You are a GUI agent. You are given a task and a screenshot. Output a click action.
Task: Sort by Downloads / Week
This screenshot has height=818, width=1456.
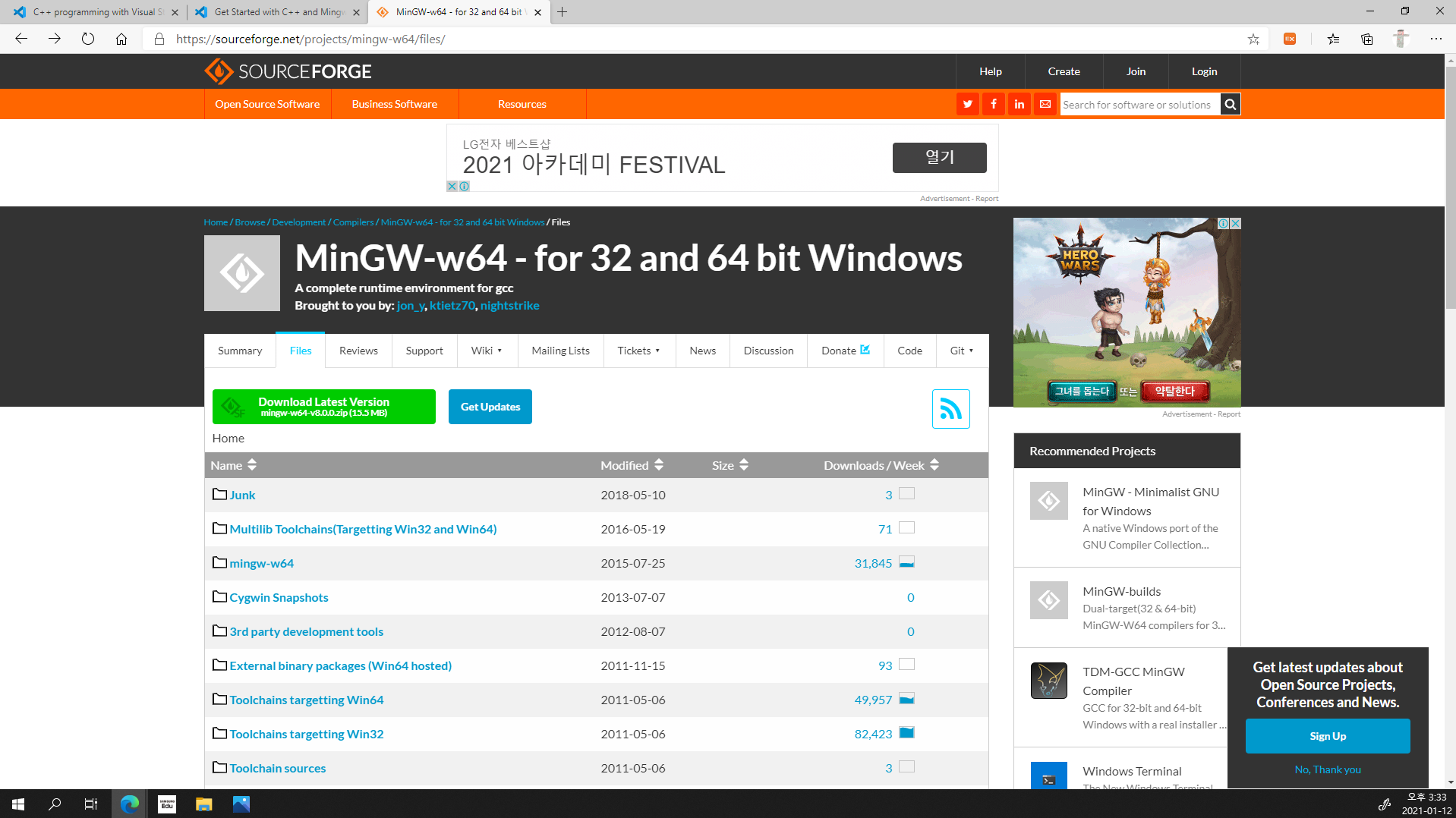click(881, 465)
